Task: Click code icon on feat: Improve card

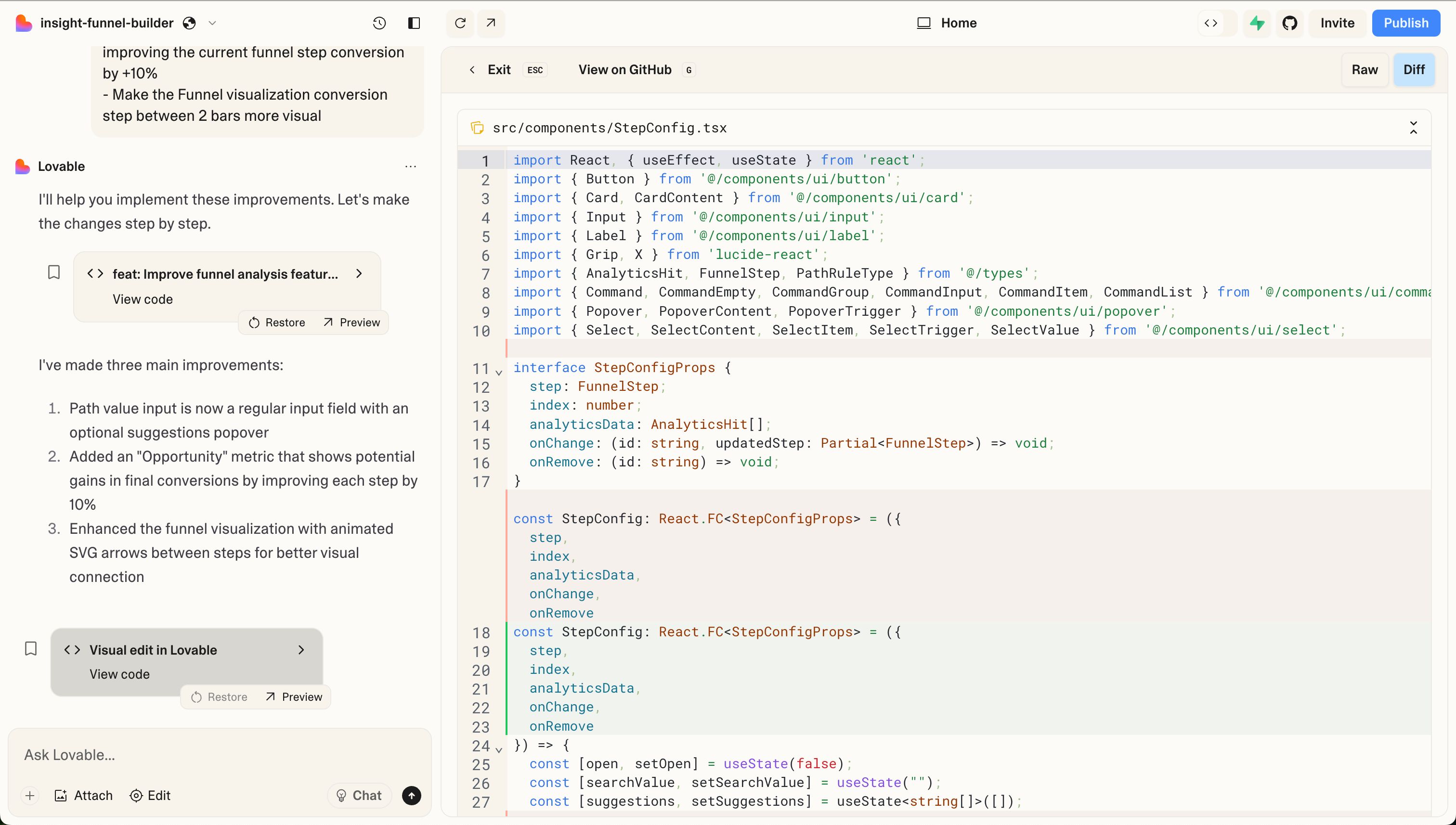Action: pyautogui.click(x=95, y=274)
